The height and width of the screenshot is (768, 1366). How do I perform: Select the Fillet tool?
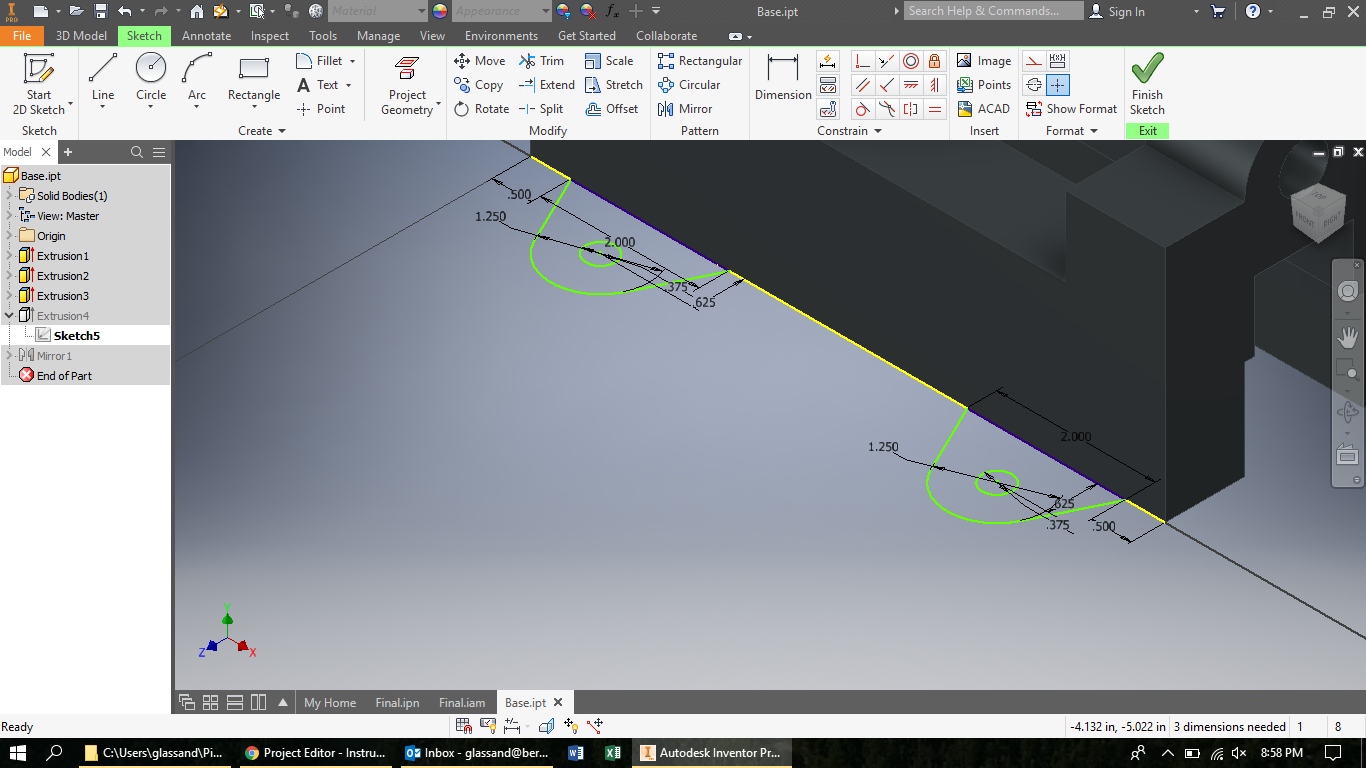[x=320, y=61]
